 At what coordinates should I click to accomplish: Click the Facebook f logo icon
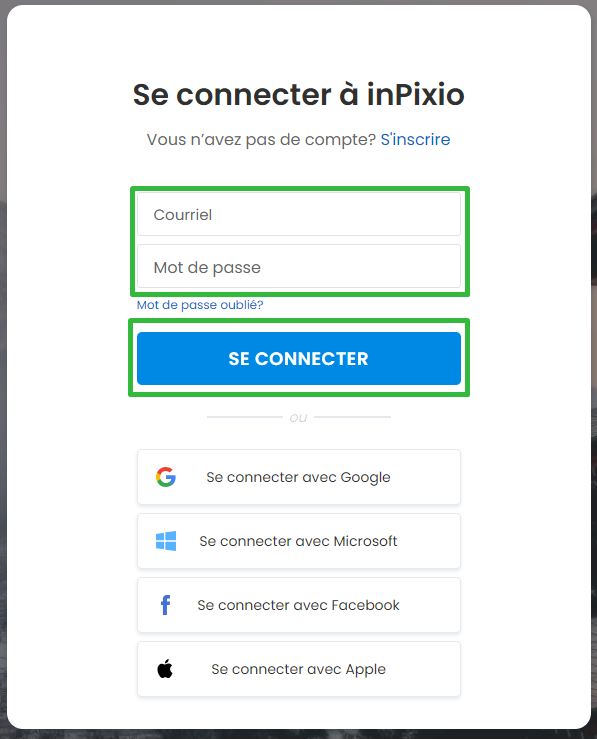[x=165, y=605]
